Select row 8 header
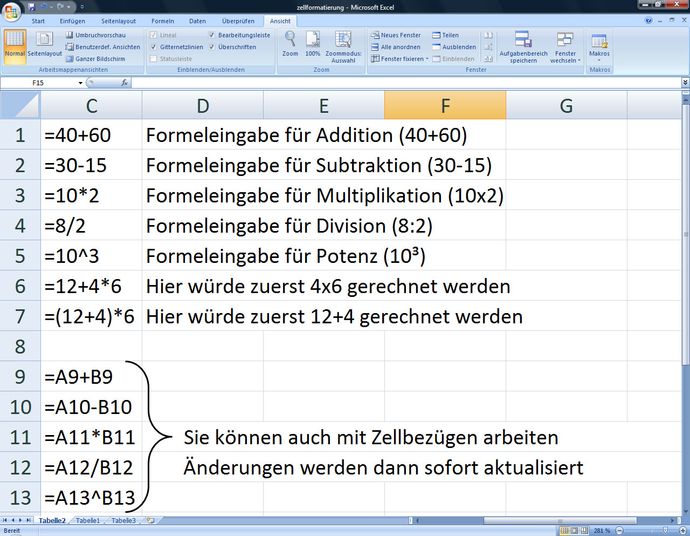The height and width of the screenshot is (536, 690). [20, 346]
